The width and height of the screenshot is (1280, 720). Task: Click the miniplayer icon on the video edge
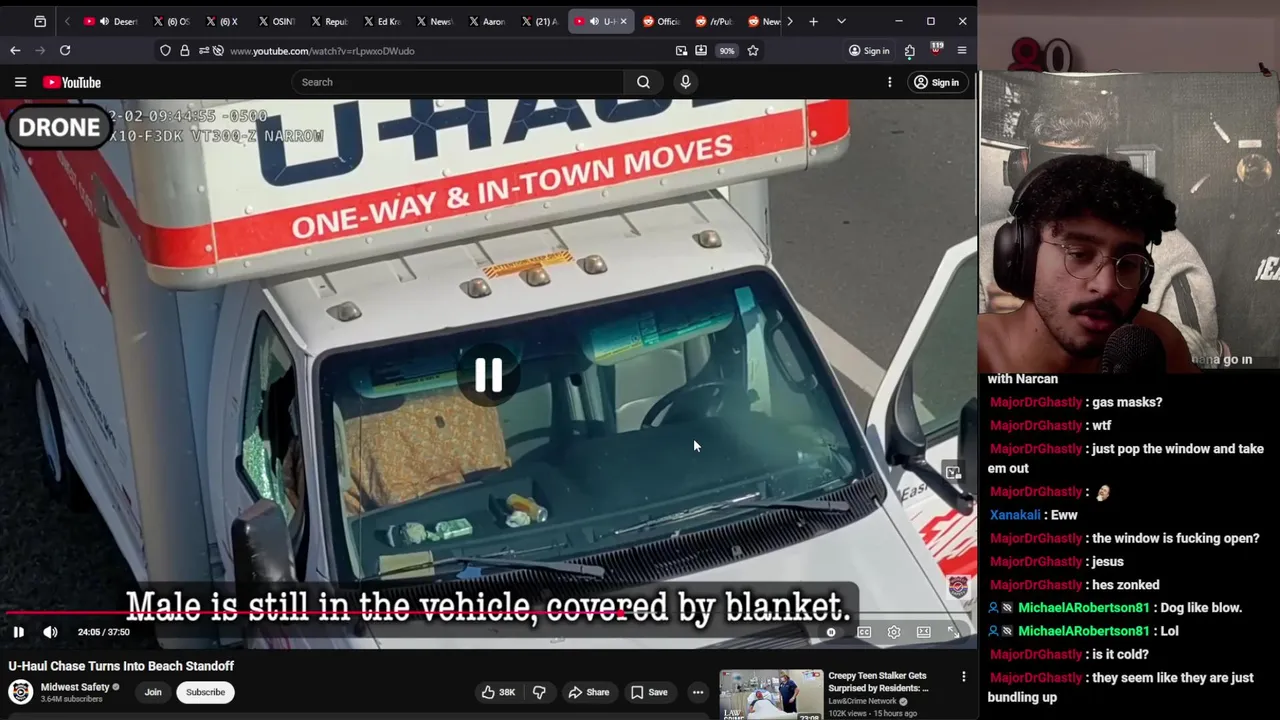tap(953, 473)
